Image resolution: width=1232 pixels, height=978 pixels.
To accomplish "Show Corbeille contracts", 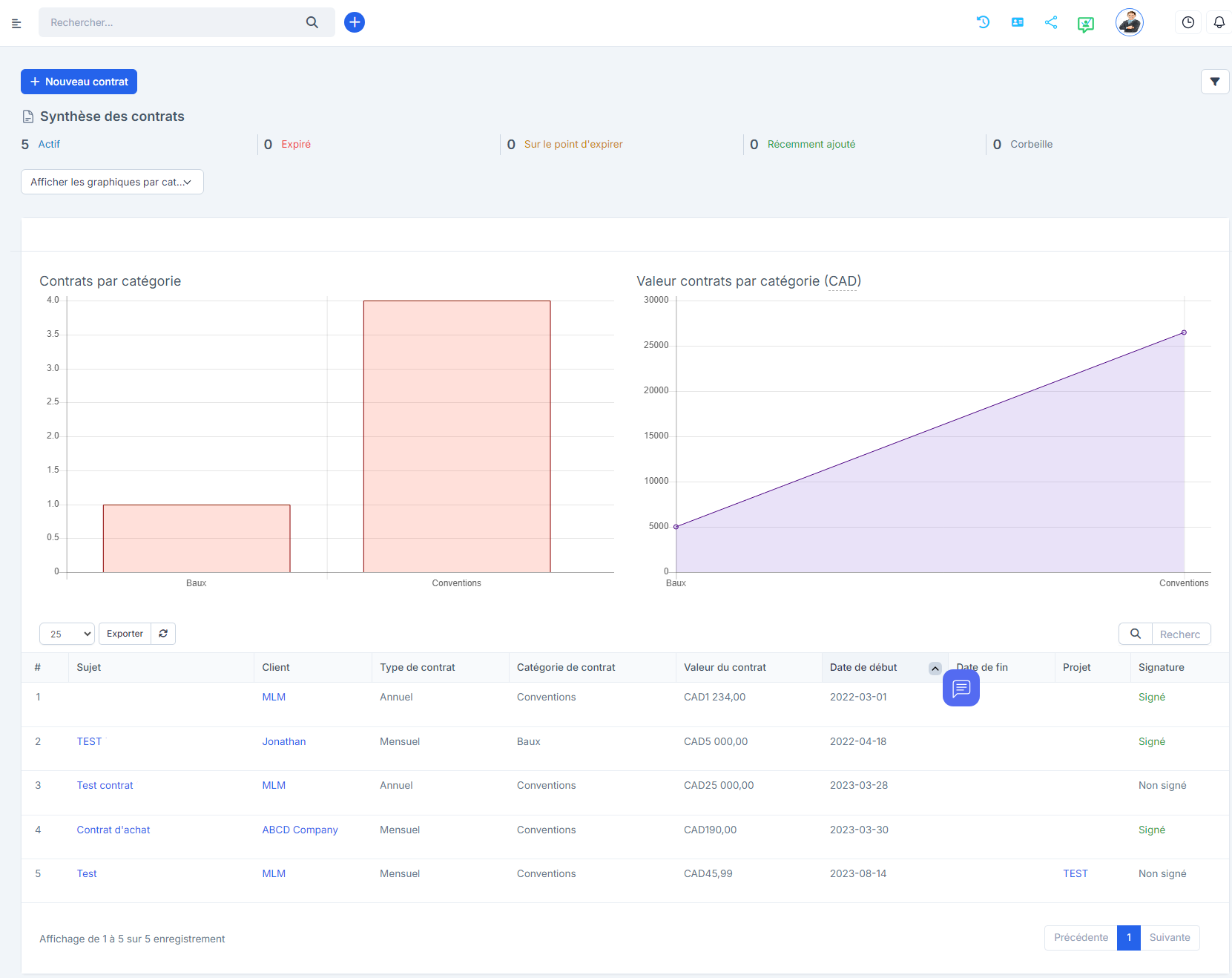I will pyautogui.click(x=1031, y=144).
